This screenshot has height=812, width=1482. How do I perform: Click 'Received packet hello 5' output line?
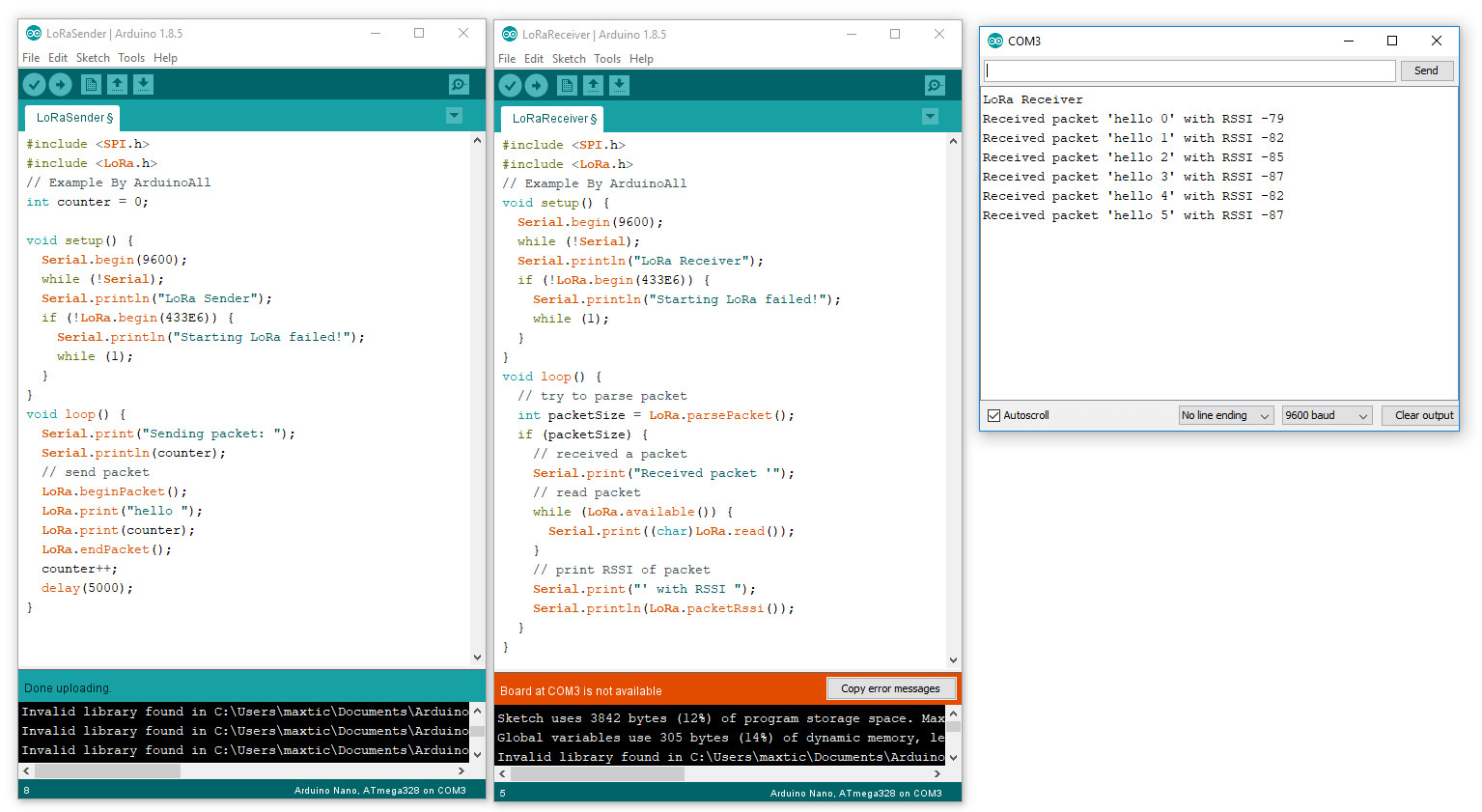1132,215
